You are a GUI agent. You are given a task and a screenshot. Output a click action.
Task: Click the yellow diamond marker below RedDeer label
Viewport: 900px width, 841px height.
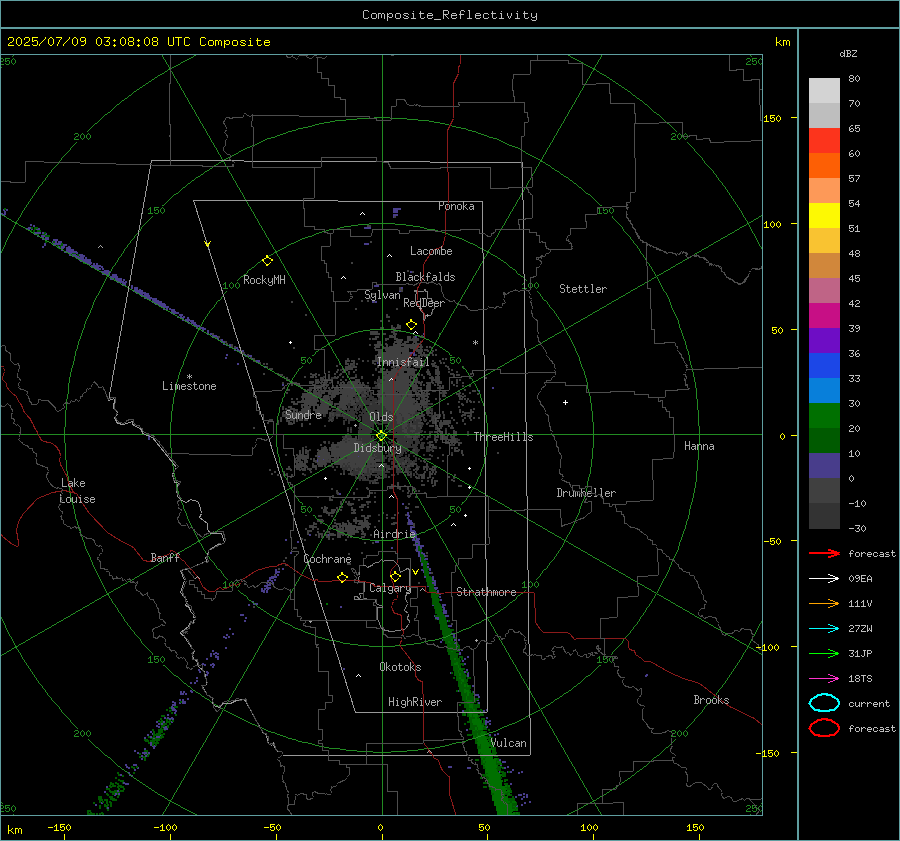point(411,325)
